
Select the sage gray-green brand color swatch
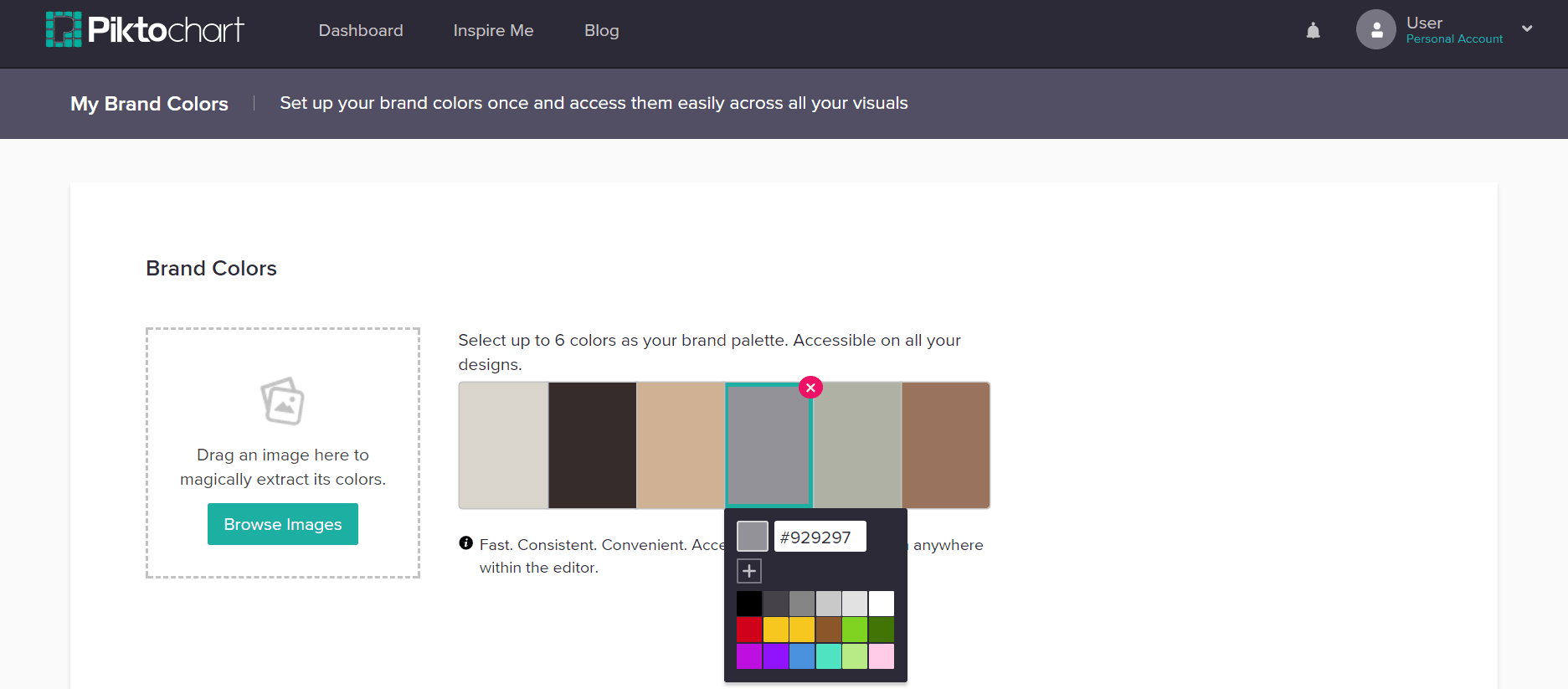(857, 445)
